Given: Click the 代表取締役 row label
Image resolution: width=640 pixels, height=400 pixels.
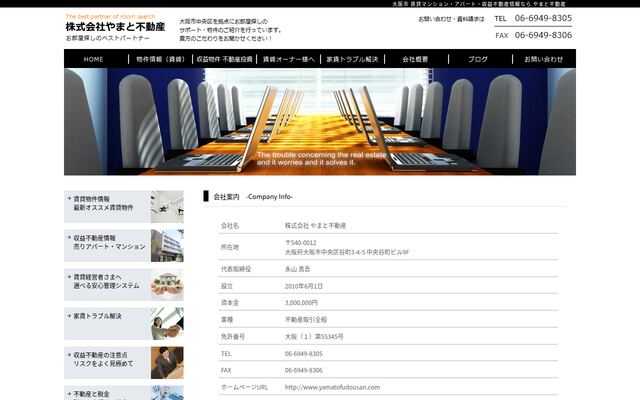Looking at the screenshot, I should click(x=236, y=269).
